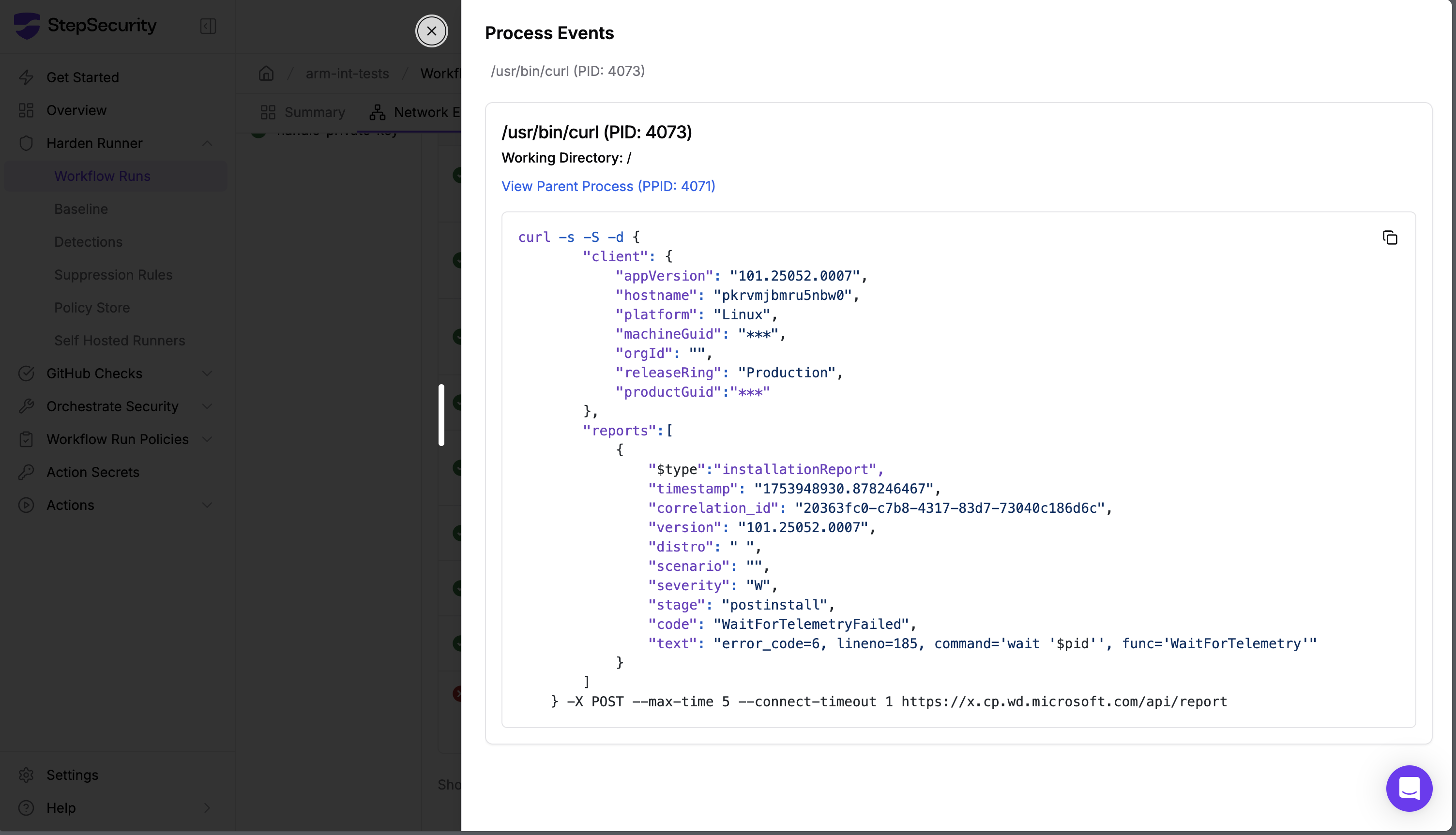Click the Summary tab grid icon
This screenshot has height=835, width=1456.
268,112
